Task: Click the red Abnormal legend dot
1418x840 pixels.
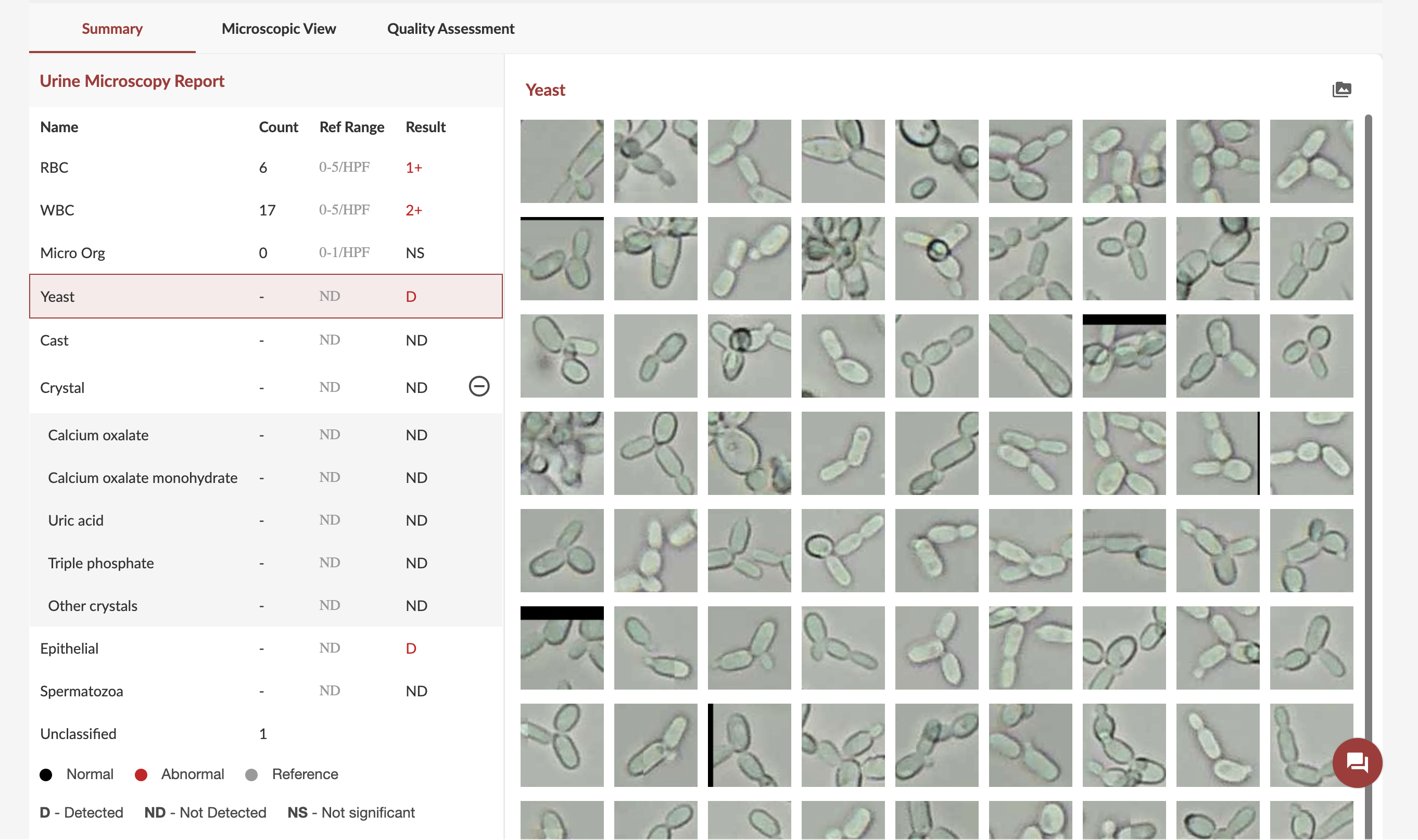Action: pos(141,774)
